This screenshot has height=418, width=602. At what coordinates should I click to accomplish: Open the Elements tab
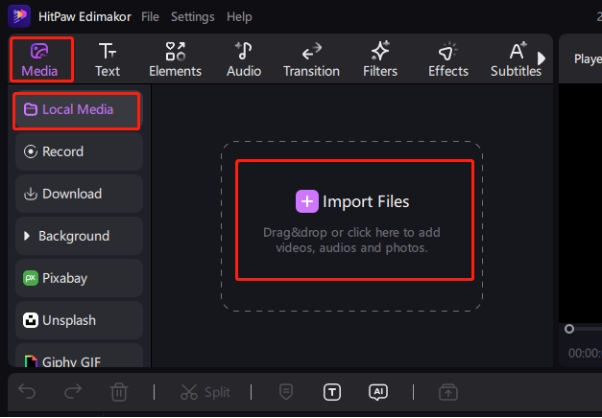(175, 59)
